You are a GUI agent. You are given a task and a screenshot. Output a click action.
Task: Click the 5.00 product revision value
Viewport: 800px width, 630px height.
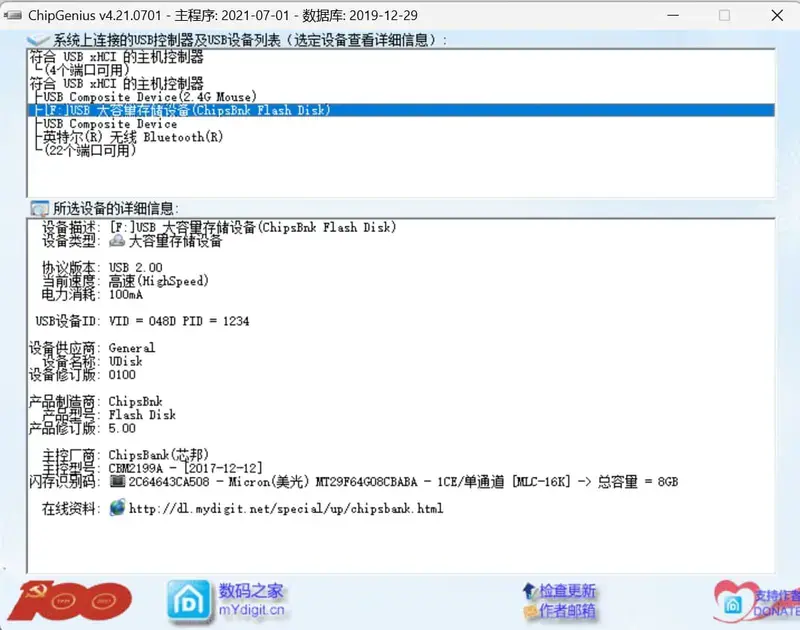[122, 428]
